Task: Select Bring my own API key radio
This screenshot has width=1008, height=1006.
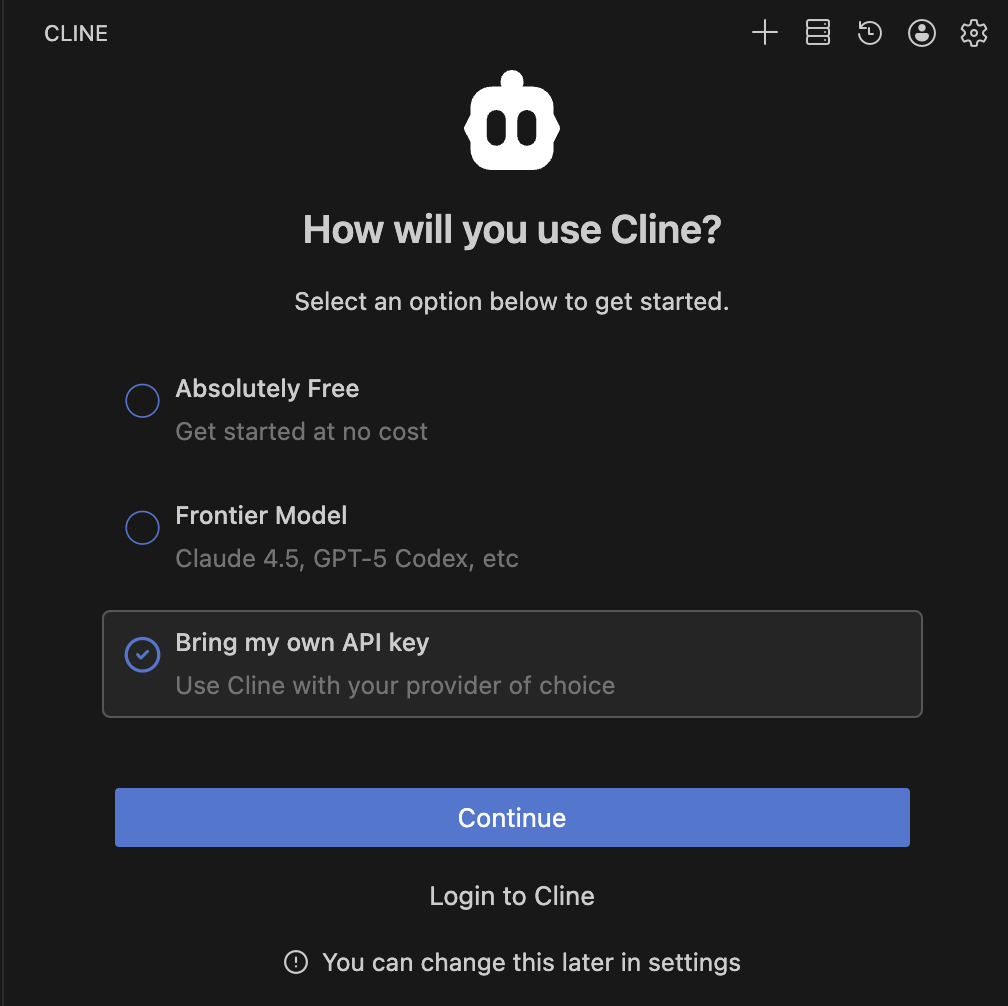Action: pyautogui.click(x=143, y=655)
